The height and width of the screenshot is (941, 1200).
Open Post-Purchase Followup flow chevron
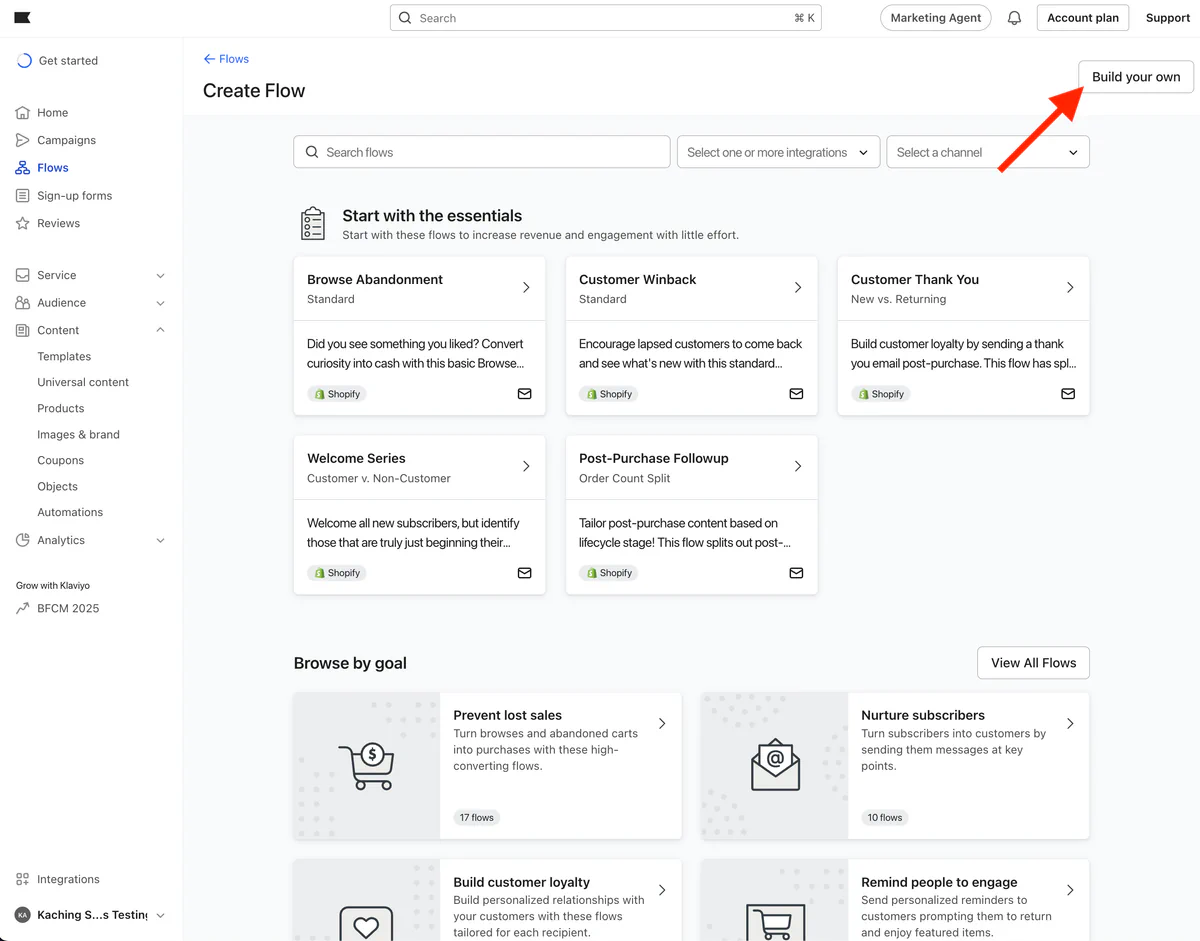pos(798,466)
